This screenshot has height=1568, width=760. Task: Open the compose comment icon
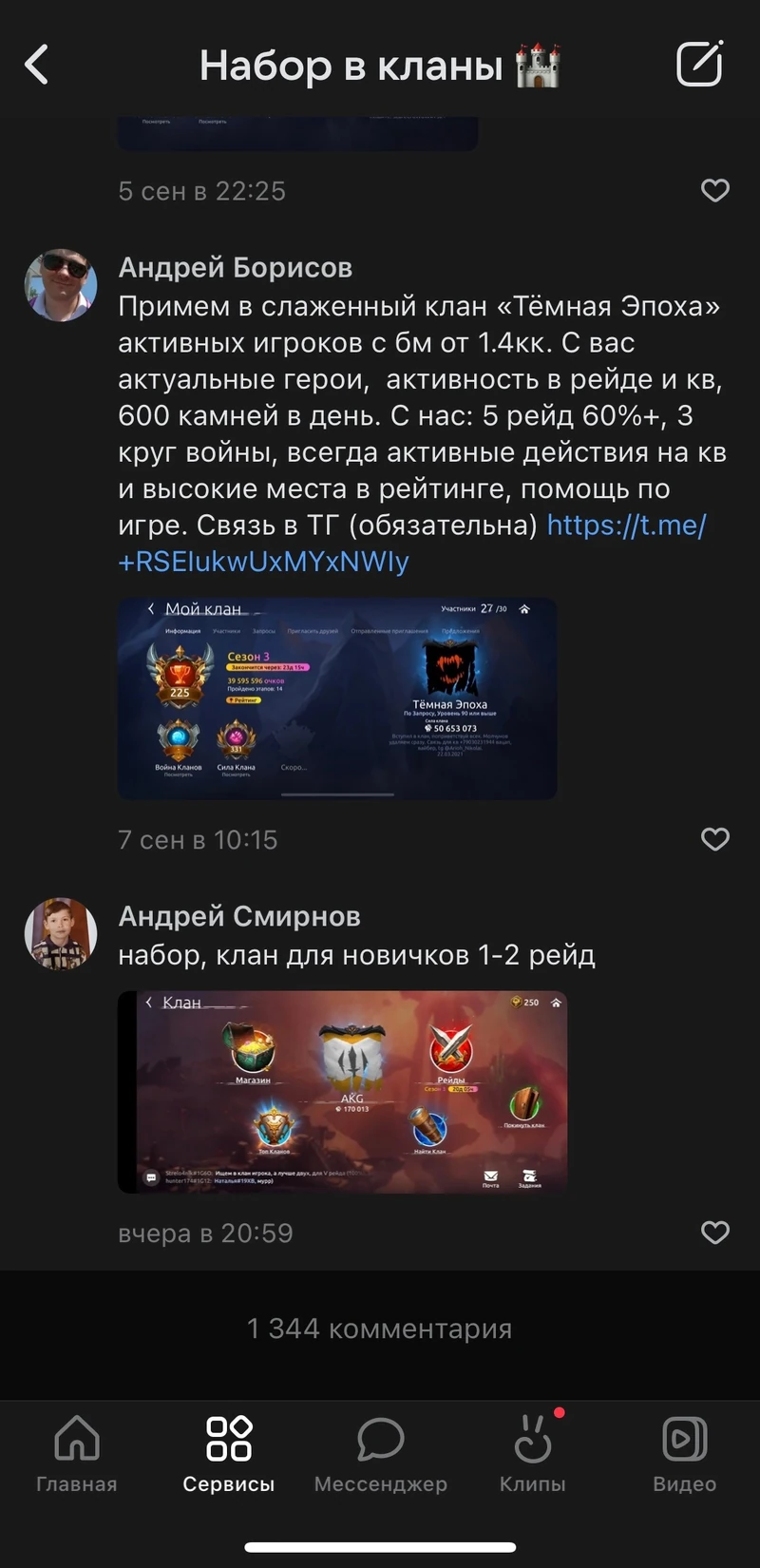click(700, 64)
